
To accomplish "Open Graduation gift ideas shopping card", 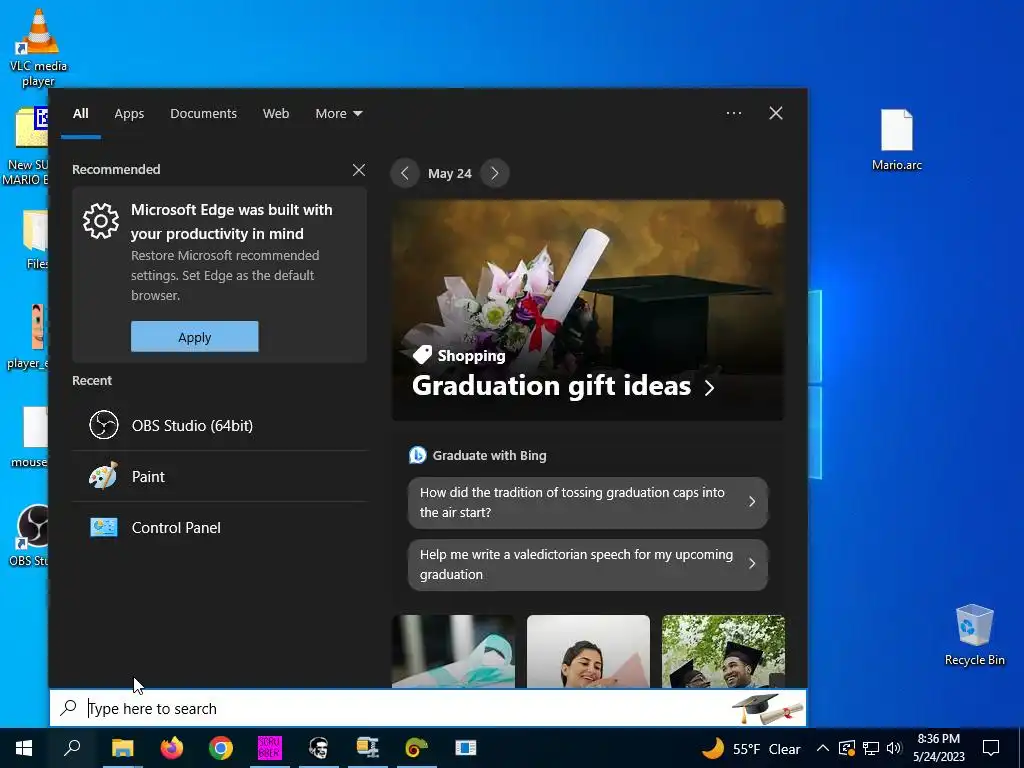I will pos(588,310).
